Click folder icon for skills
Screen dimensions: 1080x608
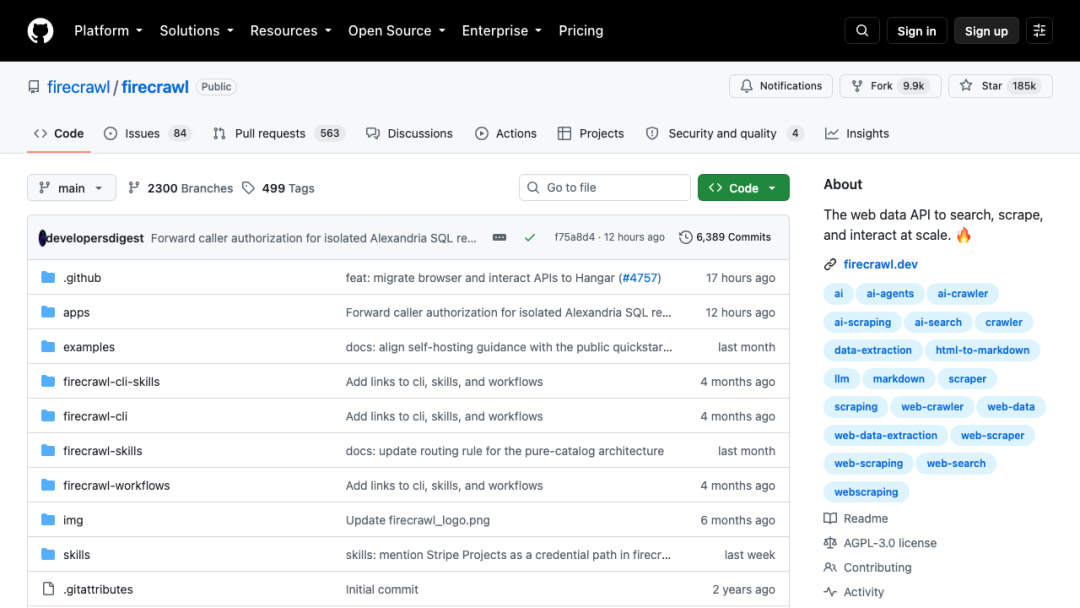tap(48, 554)
